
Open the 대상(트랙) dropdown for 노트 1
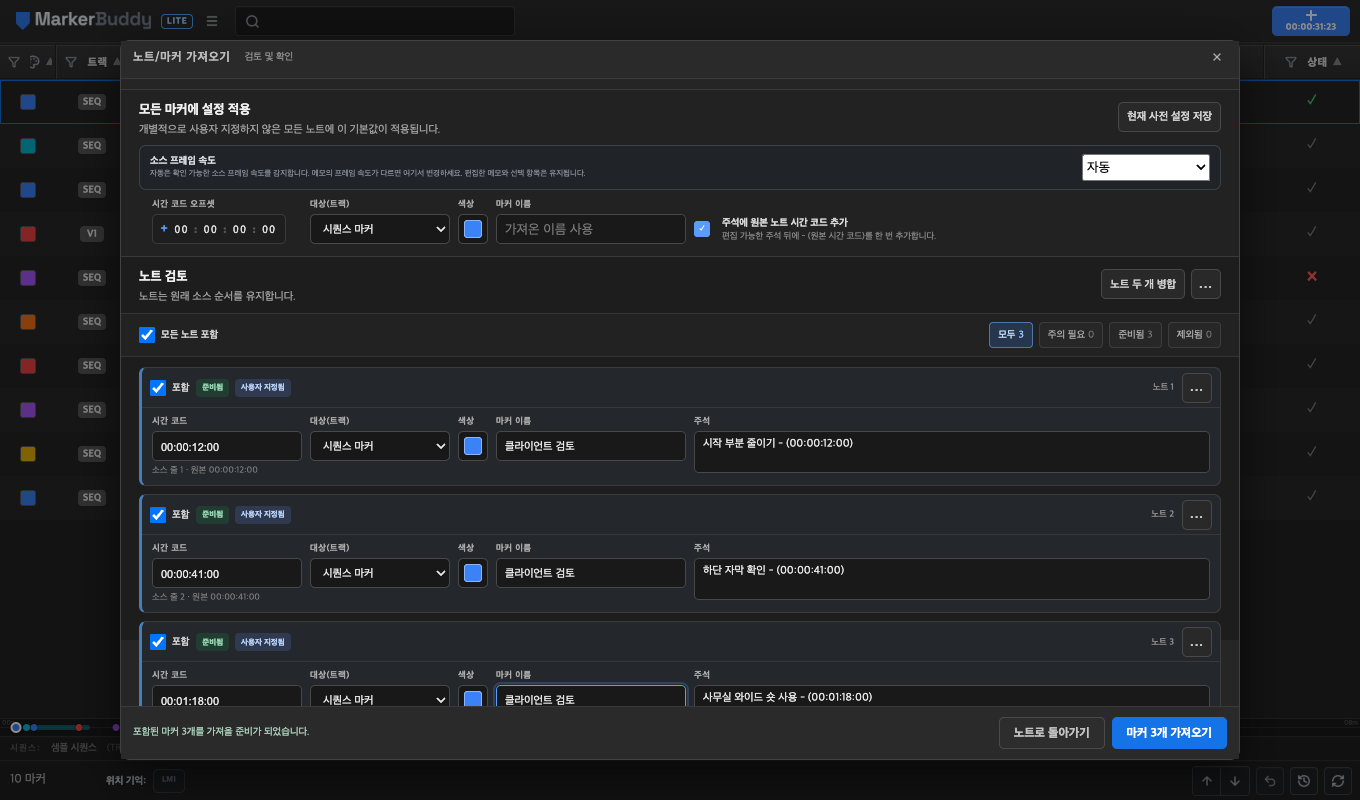click(x=380, y=446)
